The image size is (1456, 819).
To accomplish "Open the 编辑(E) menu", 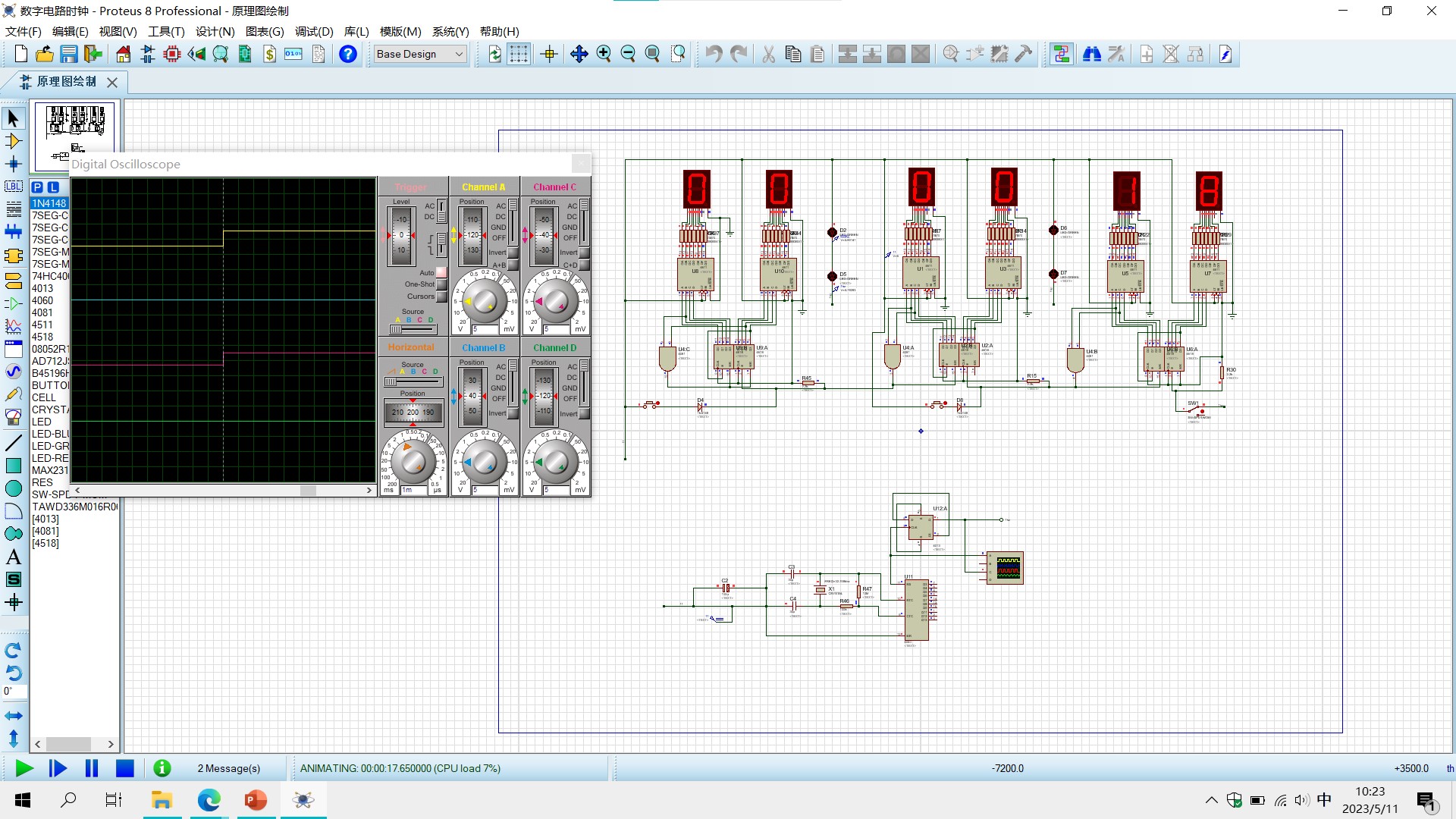I will [70, 31].
